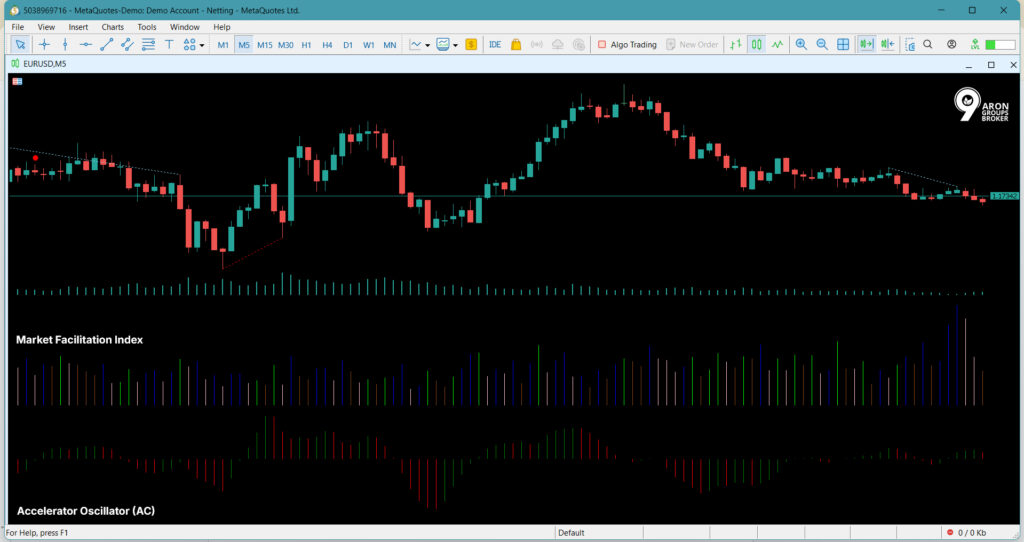
Task: Select the crosshair tool
Action: point(44,44)
